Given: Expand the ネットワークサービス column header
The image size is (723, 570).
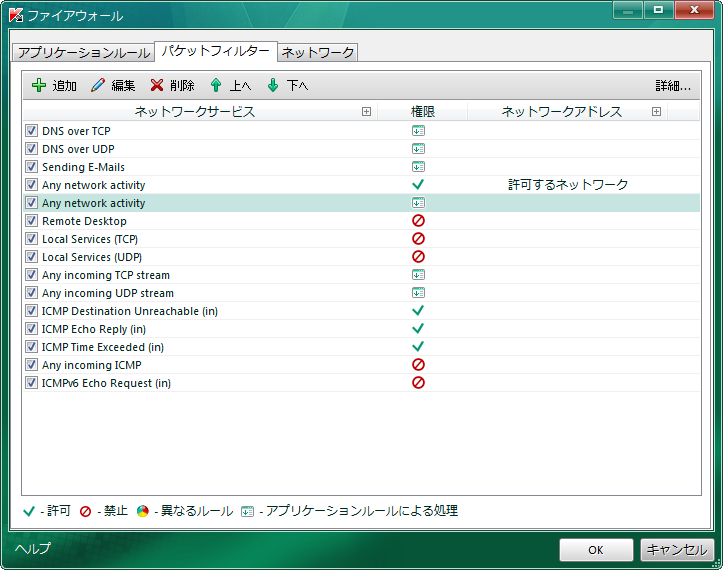Looking at the screenshot, I should [366, 112].
